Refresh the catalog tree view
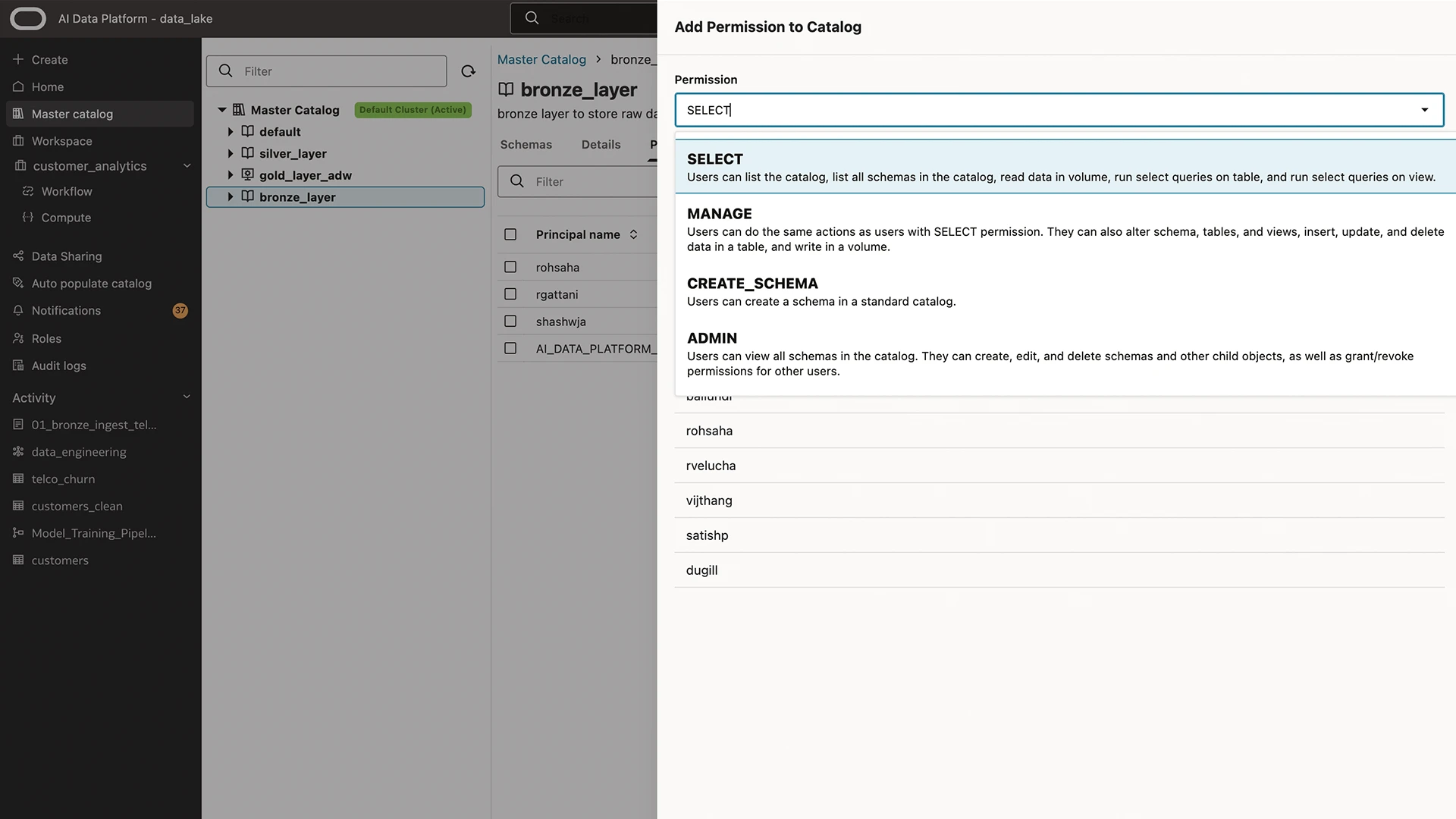Screen dimensions: 1456x819 tap(468, 71)
